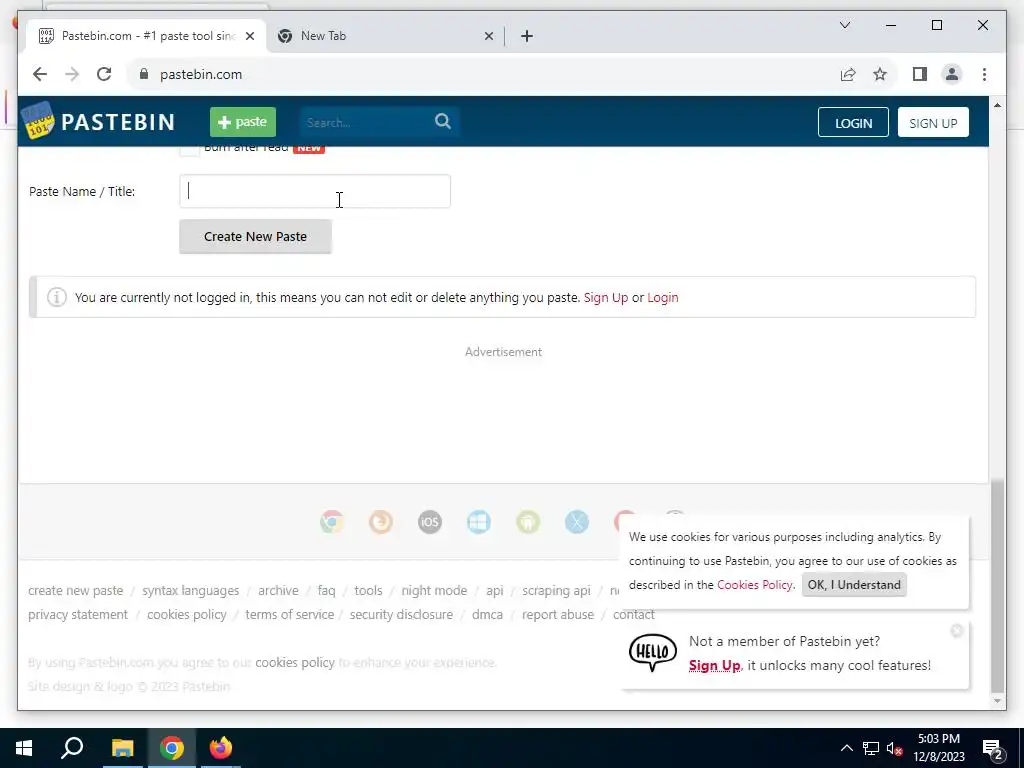Click the lock icon in address bar
Screen dimensions: 1024x768
point(144,74)
